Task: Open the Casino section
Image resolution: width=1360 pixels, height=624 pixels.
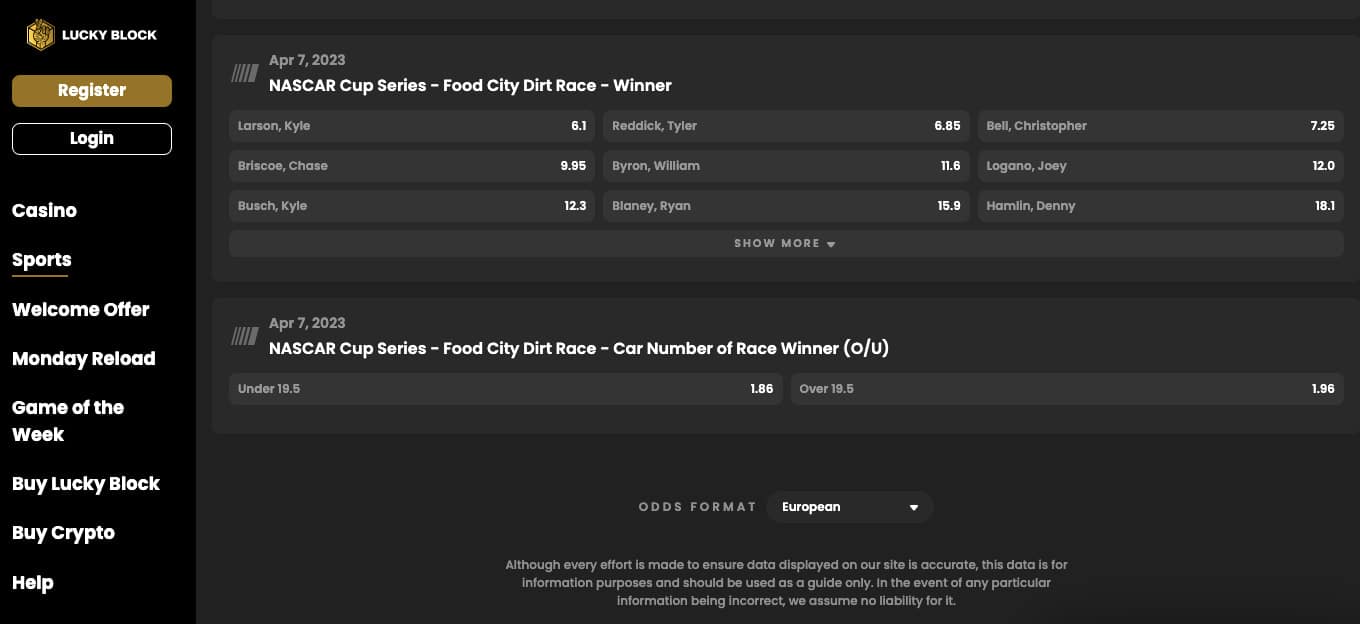Action: (44, 211)
